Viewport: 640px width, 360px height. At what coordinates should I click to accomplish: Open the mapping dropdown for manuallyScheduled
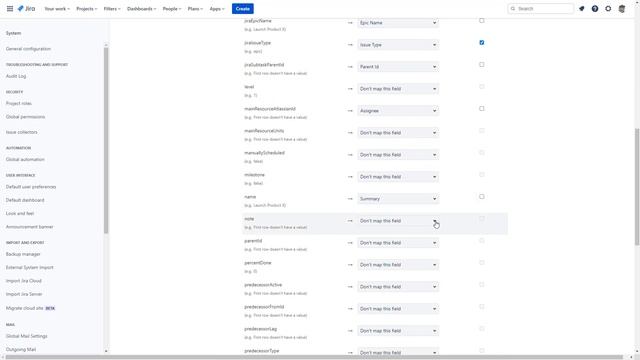pos(398,155)
